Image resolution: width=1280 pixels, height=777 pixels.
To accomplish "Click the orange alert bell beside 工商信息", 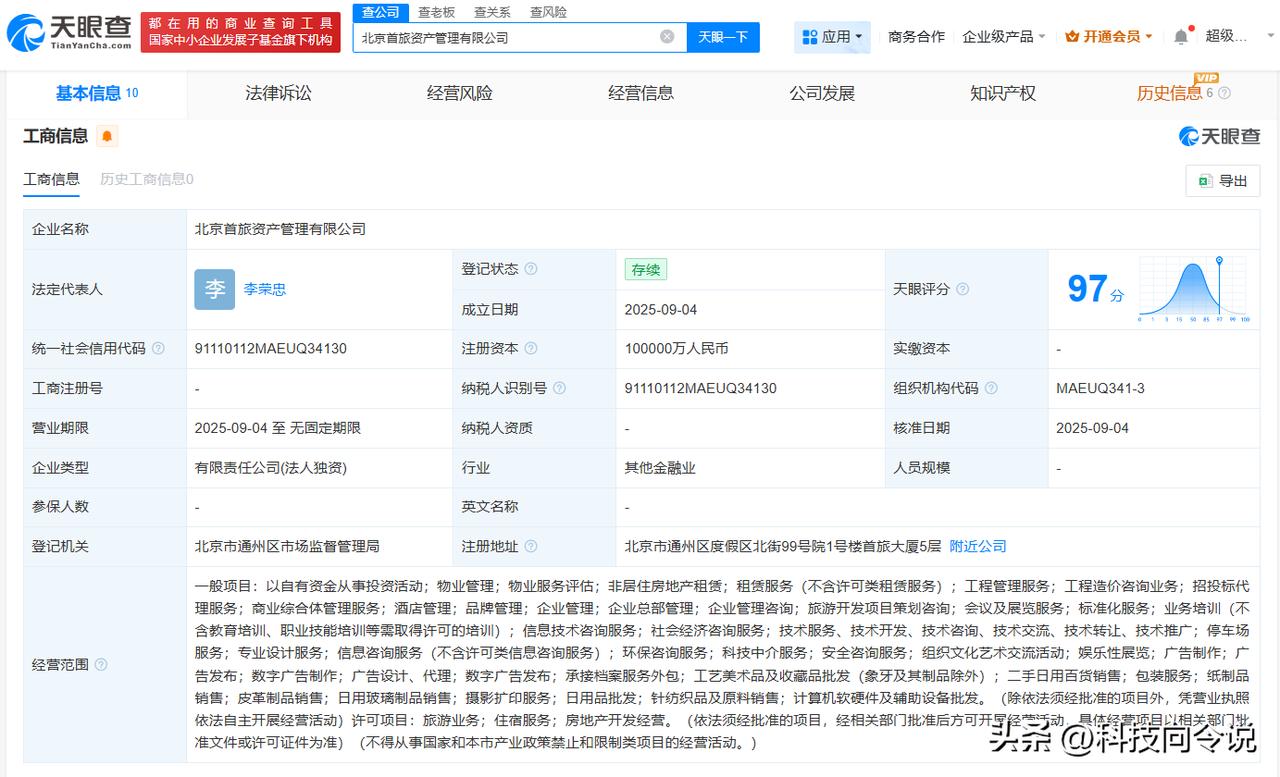I will 107,136.
